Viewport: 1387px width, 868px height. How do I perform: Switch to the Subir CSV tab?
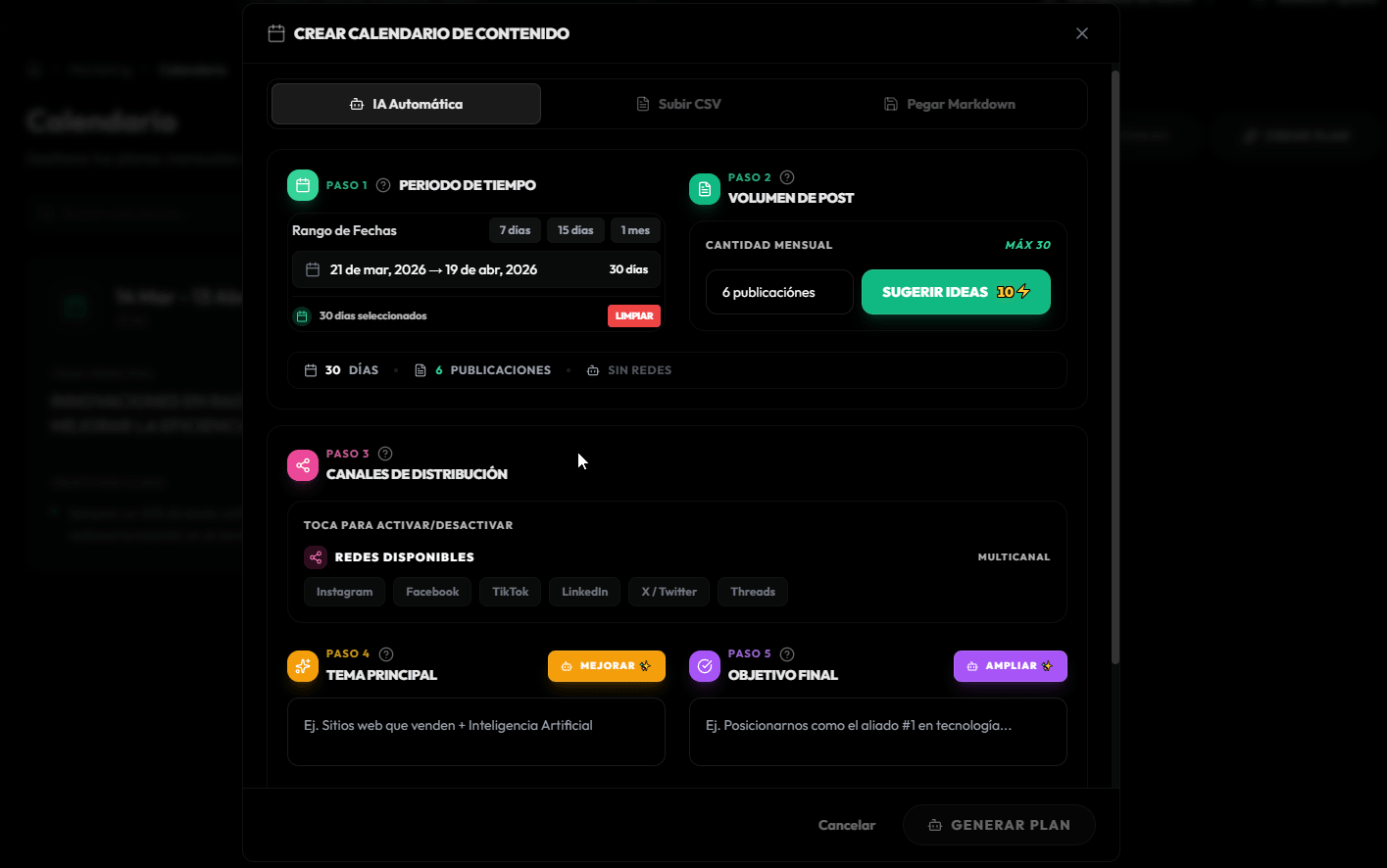pos(677,103)
